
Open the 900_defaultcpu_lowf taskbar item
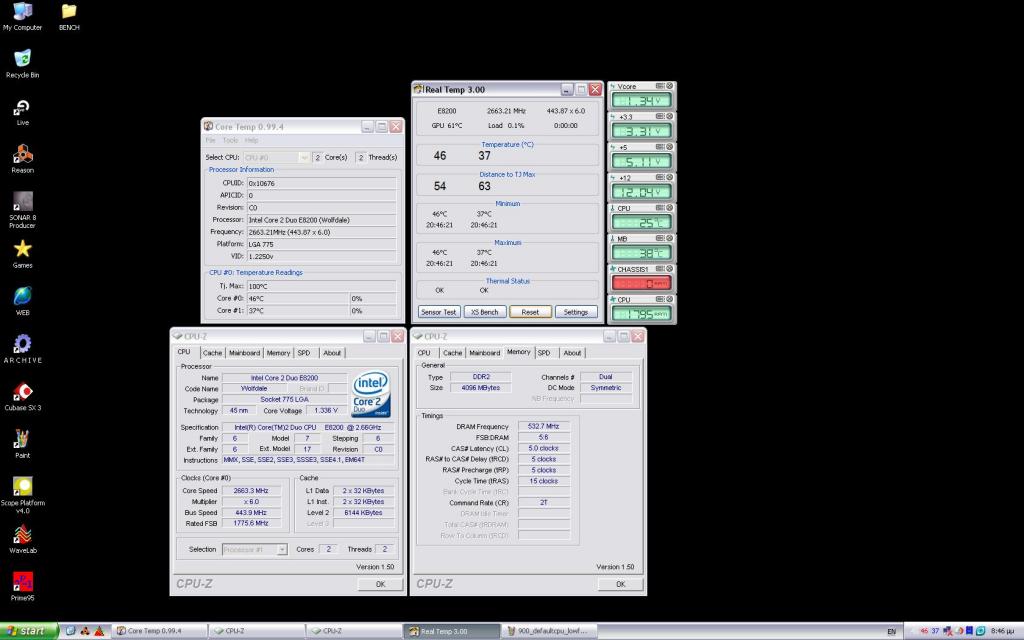point(551,631)
